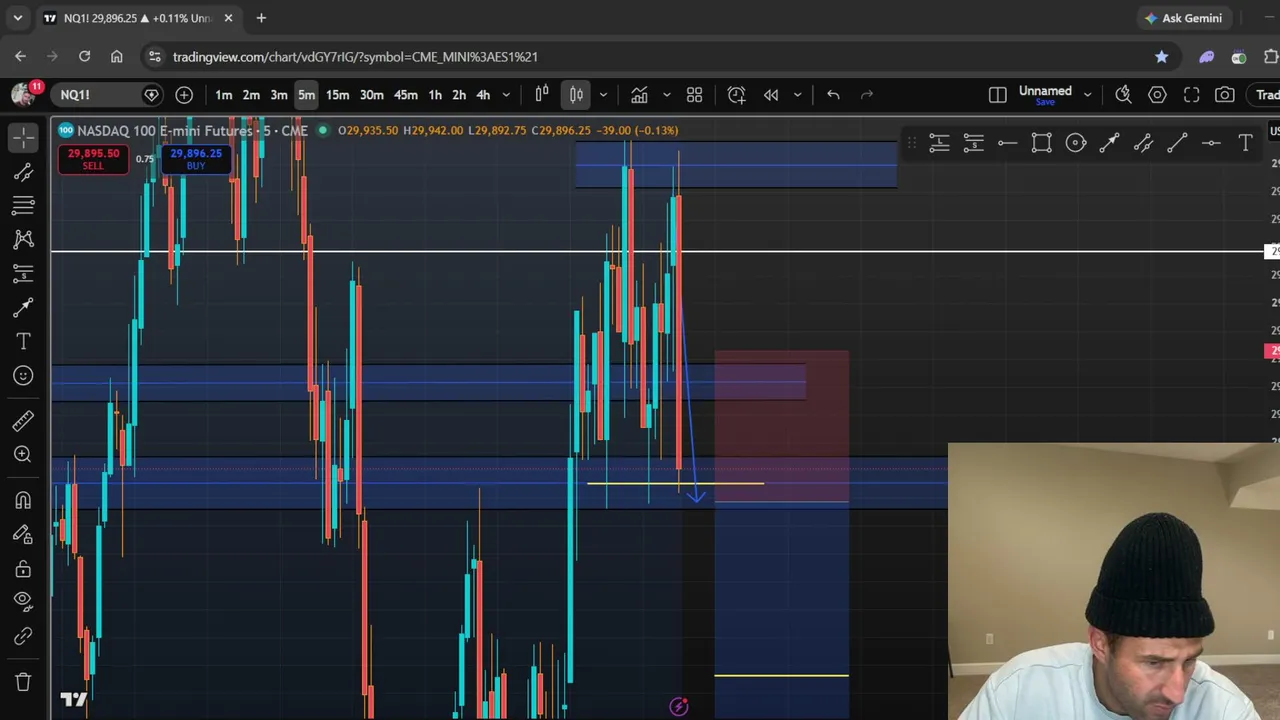Toggle lock all drawings
Screen dimensions: 1280x720
click(x=23, y=568)
